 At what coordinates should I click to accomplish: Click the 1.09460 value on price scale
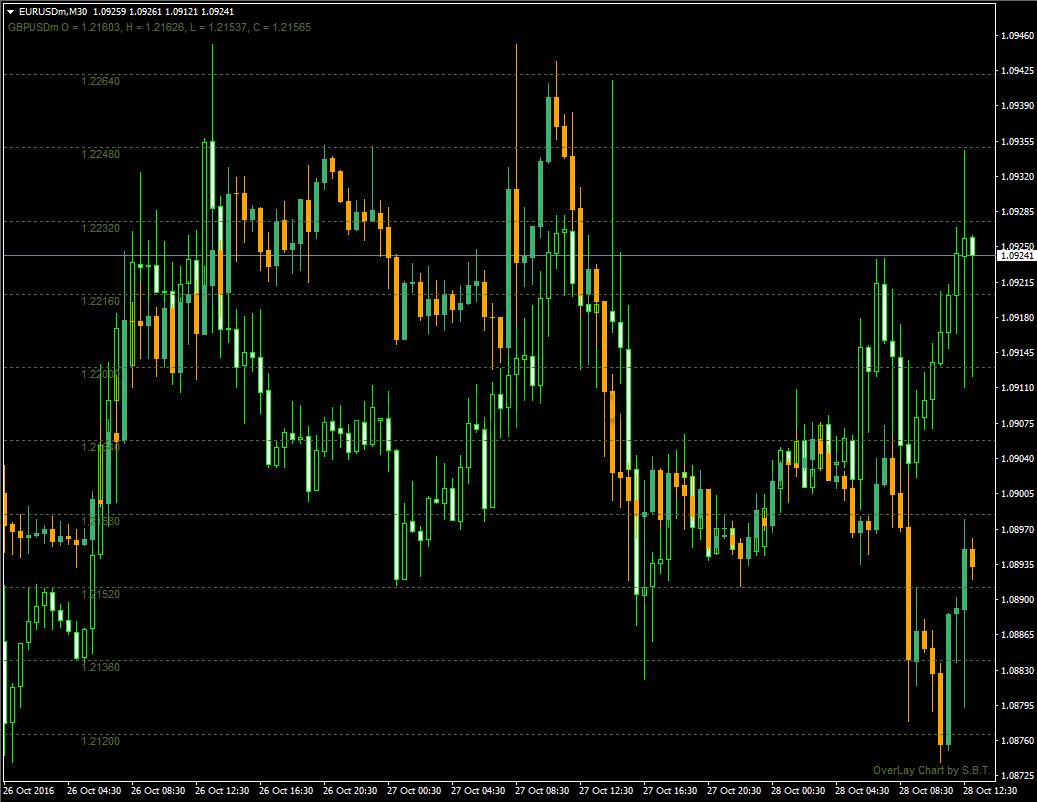pos(1016,35)
